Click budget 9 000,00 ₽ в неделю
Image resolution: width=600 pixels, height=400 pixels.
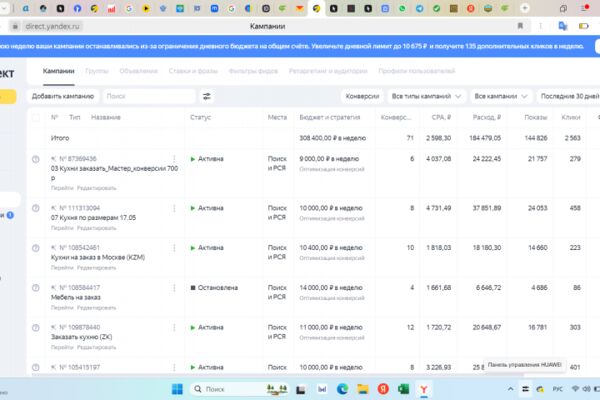[x=329, y=159]
